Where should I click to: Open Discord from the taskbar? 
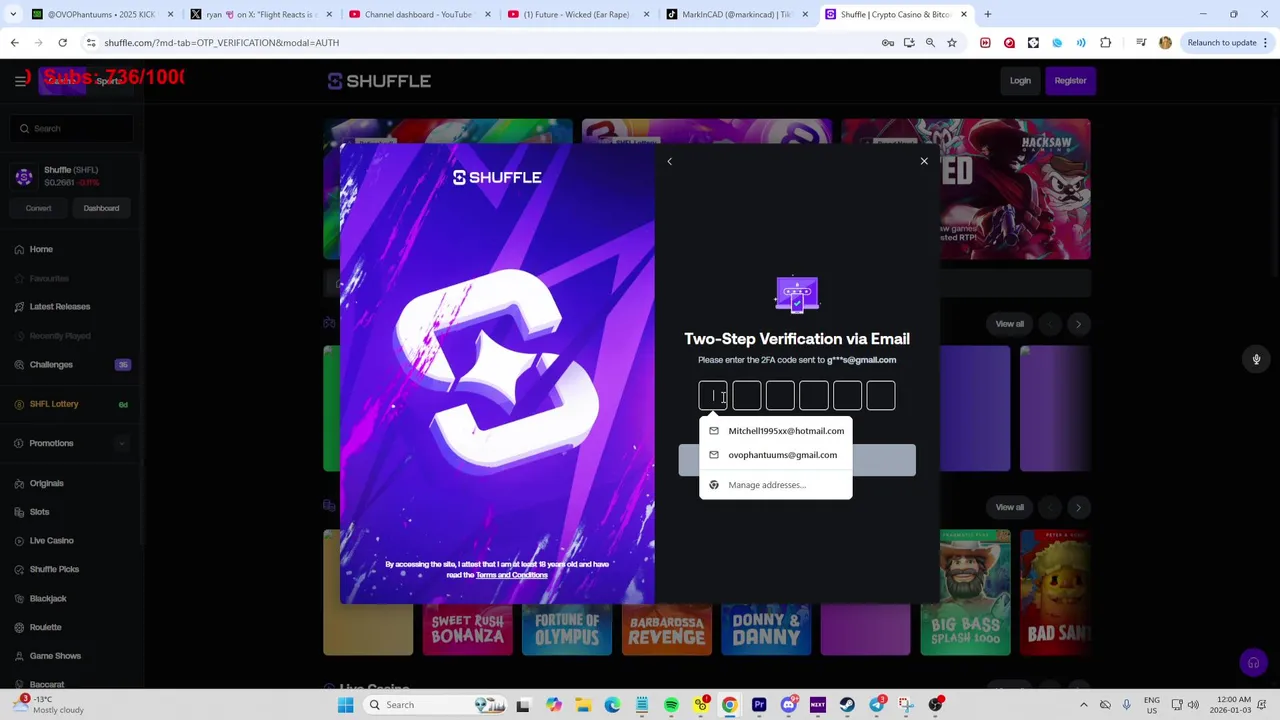(788, 705)
